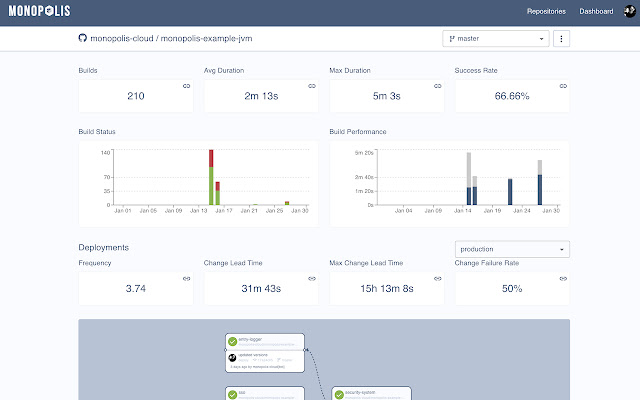Image resolution: width=640 pixels, height=400 pixels.
Task: Click link icon on Avg Duration card
Action: tap(312, 87)
